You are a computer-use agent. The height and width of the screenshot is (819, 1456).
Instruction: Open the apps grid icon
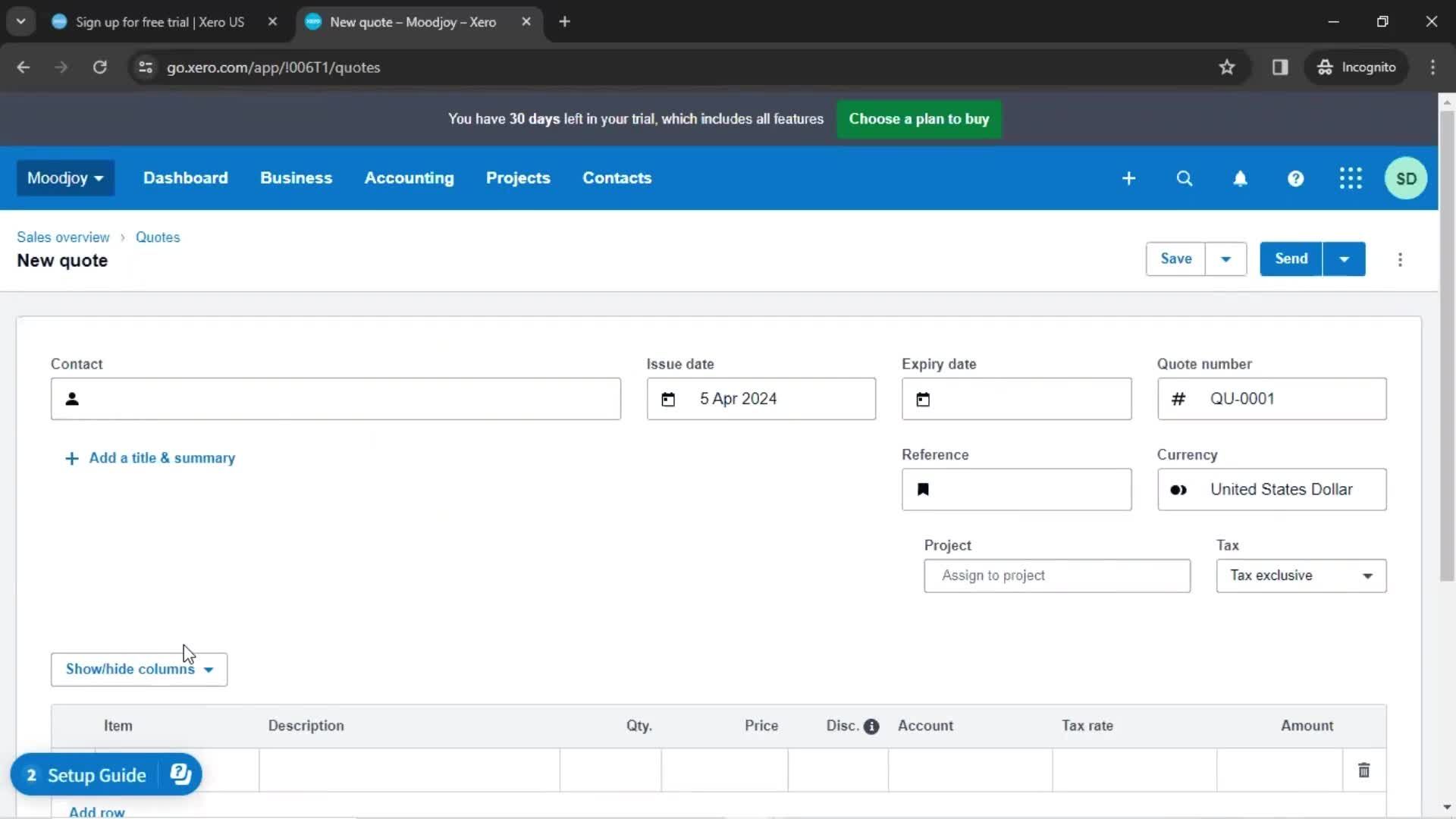click(1351, 178)
